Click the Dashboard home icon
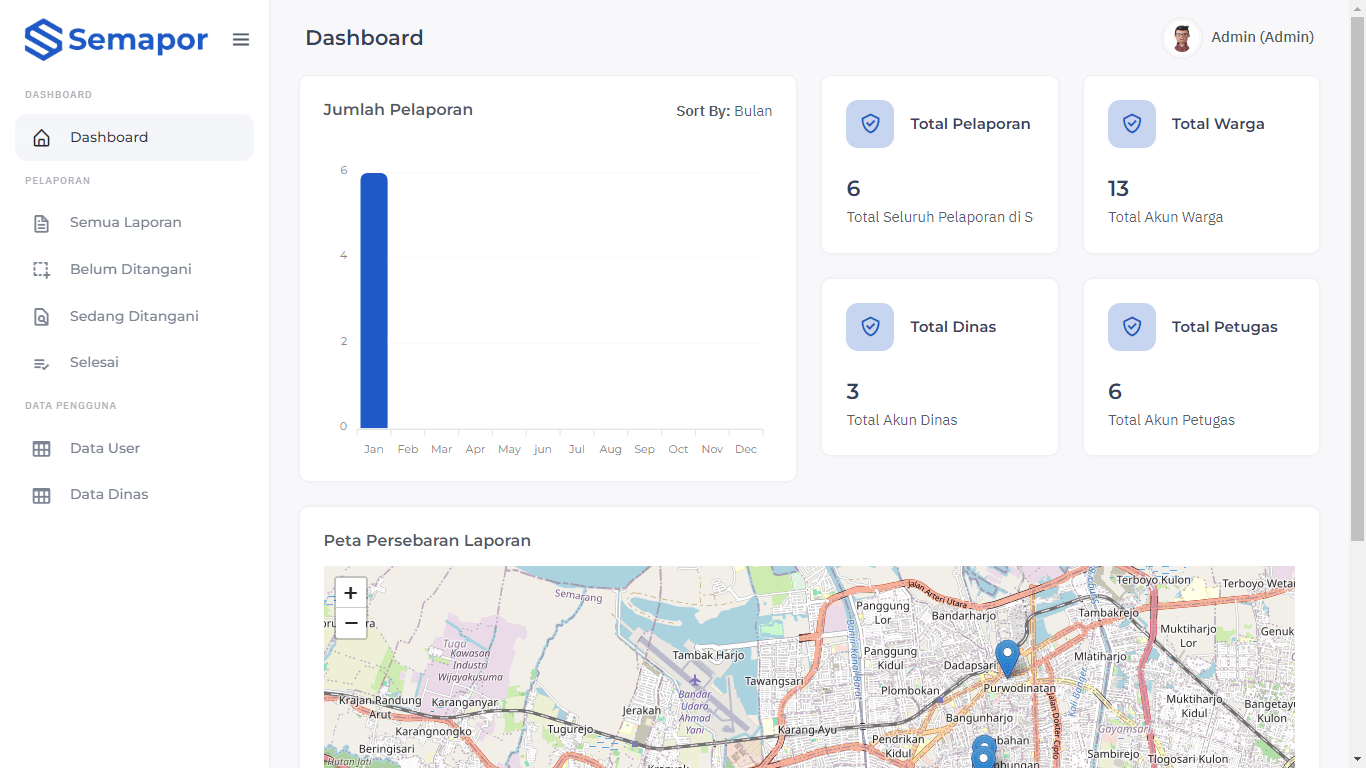Viewport: 1366px width, 768px height. pyautogui.click(x=41, y=138)
